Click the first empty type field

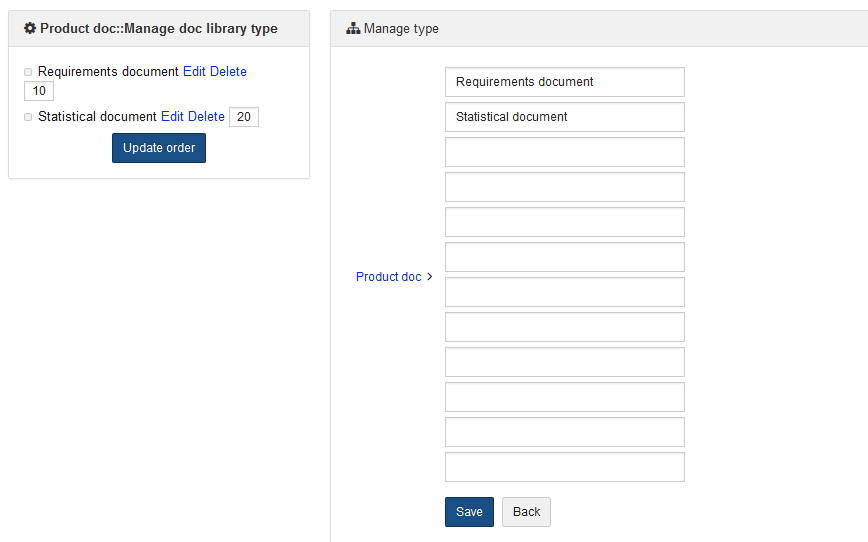click(x=564, y=152)
